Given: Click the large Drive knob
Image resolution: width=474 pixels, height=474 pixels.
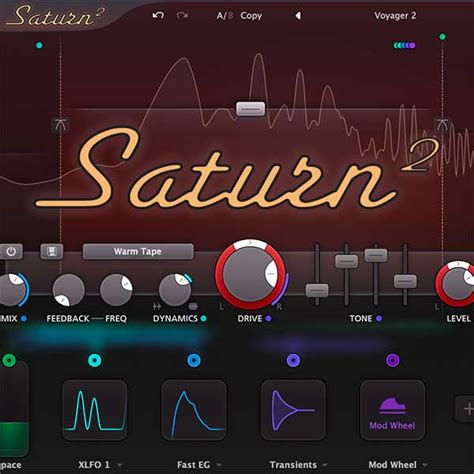Looking at the screenshot, I should coord(250,274).
